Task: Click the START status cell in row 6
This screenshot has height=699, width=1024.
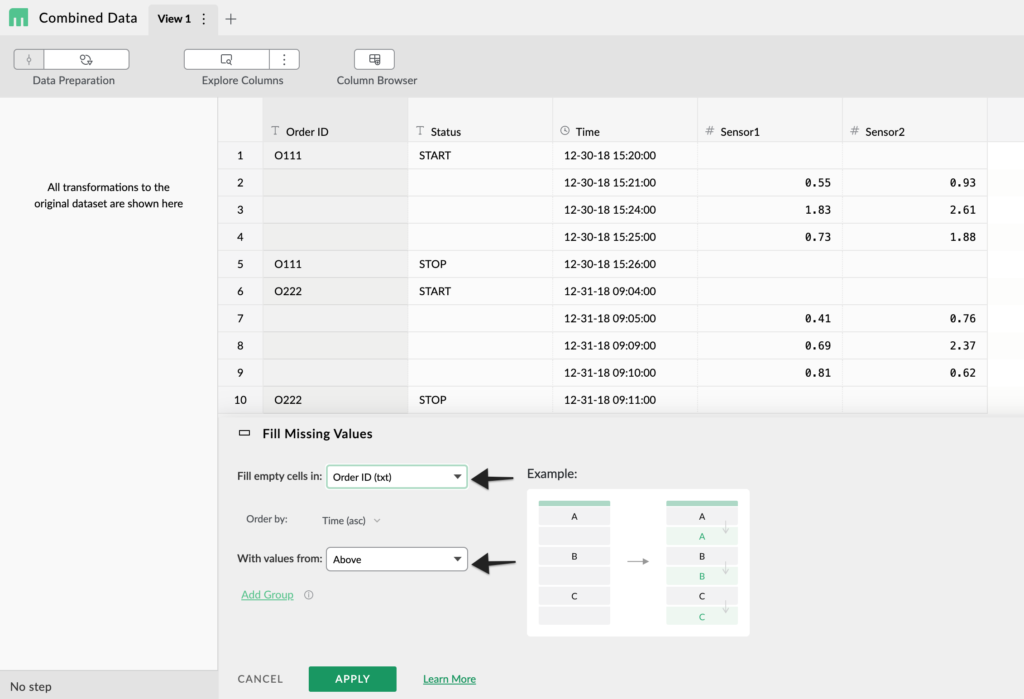Action: tap(481, 291)
